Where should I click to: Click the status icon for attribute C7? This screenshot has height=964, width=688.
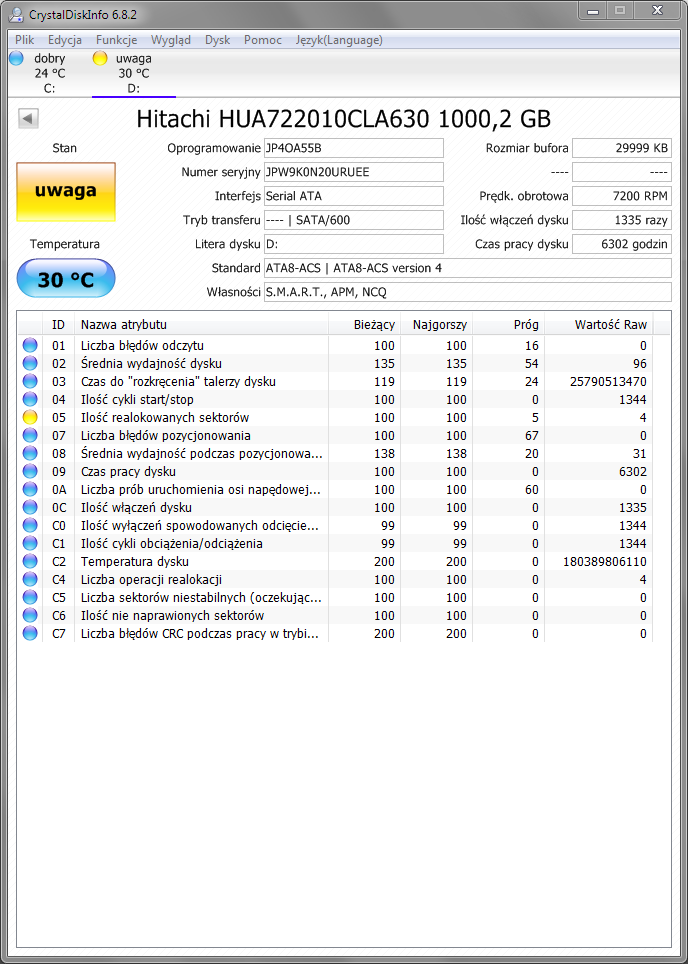(x=30, y=633)
